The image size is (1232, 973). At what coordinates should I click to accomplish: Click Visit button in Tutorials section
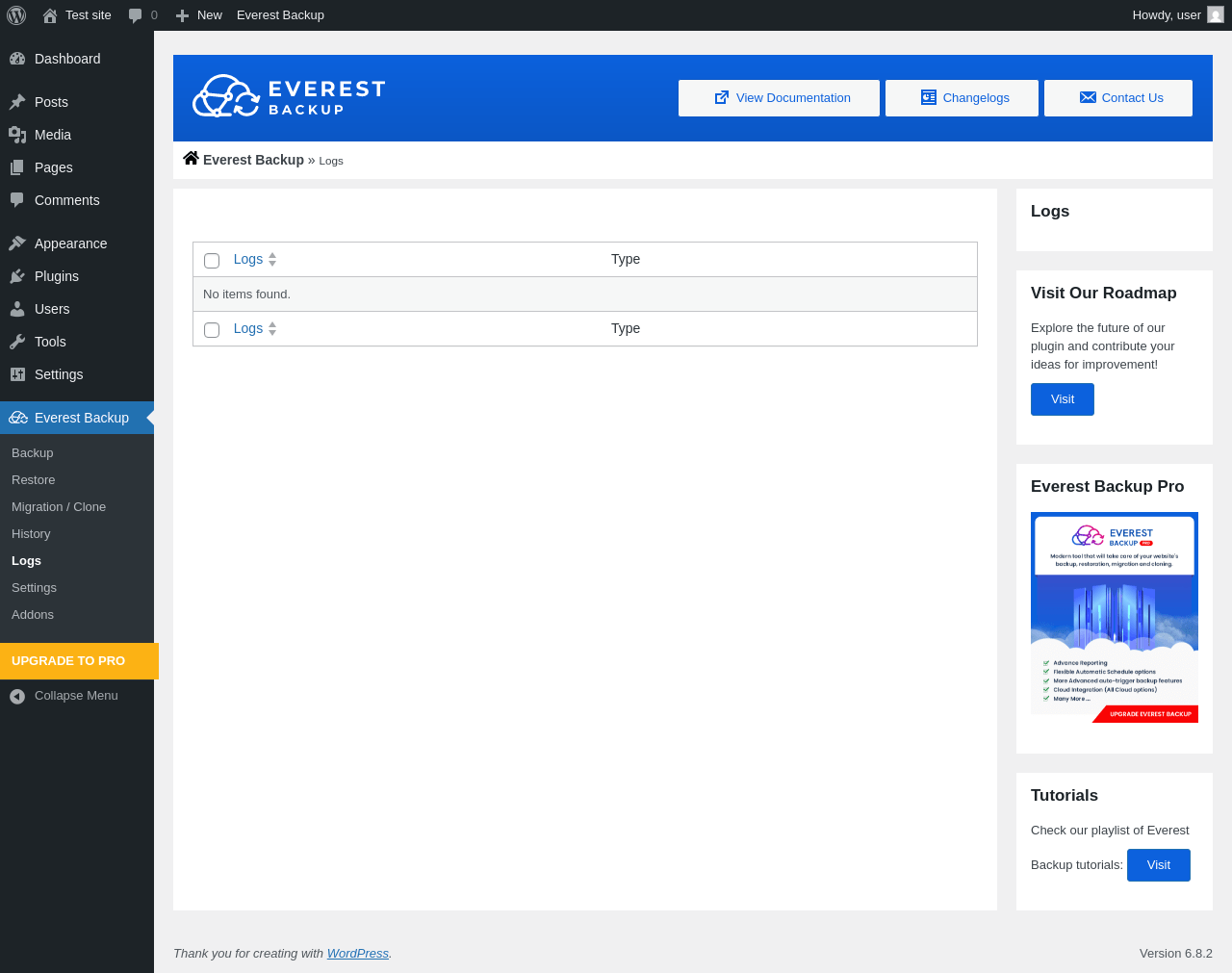(x=1159, y=865)
